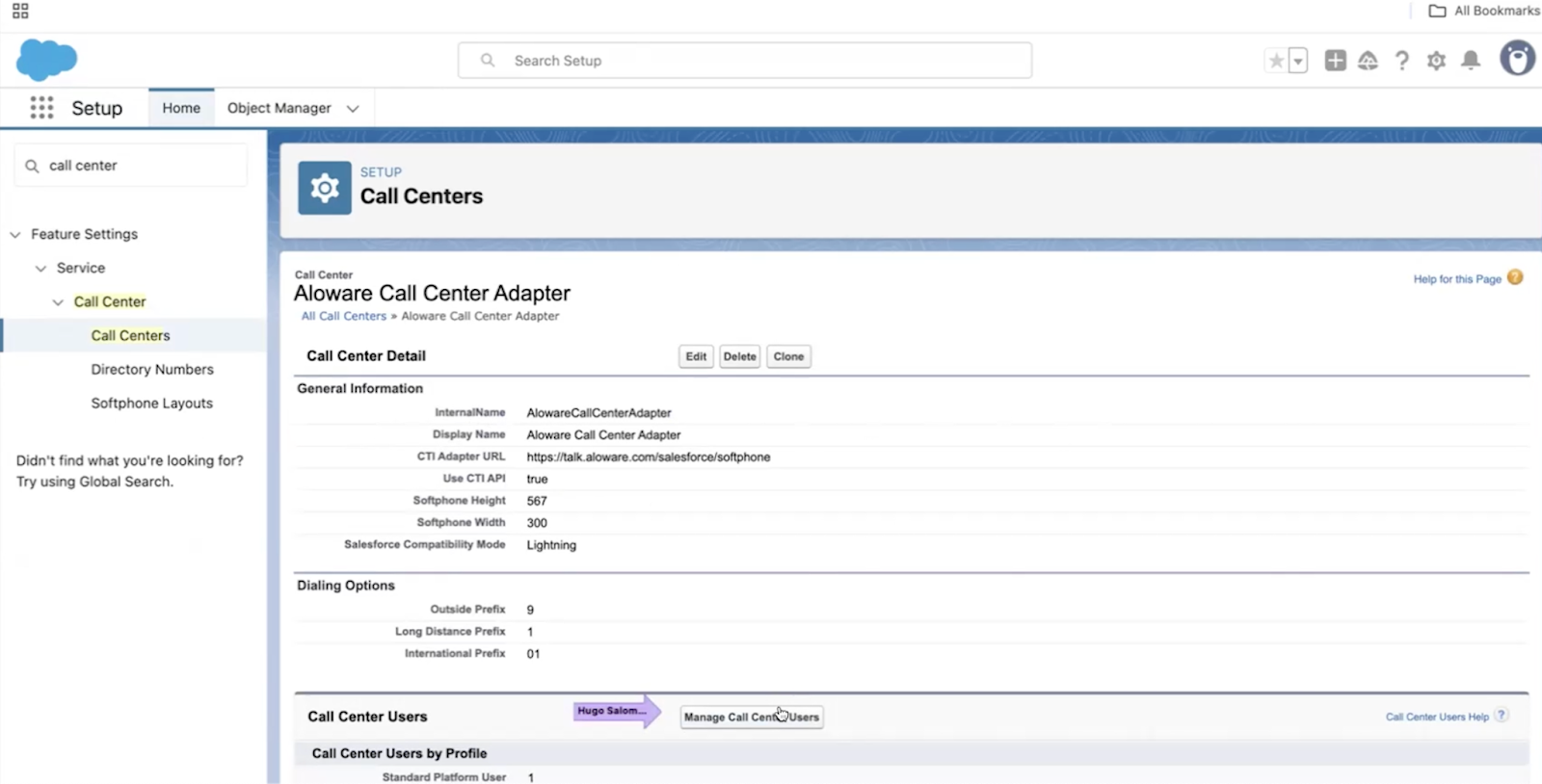Image resolution: width=1542 pixels, height=784 pixels.
Task: Collapse the Call Center tree node
Action: pyautogui.click(x=58, y=301)
